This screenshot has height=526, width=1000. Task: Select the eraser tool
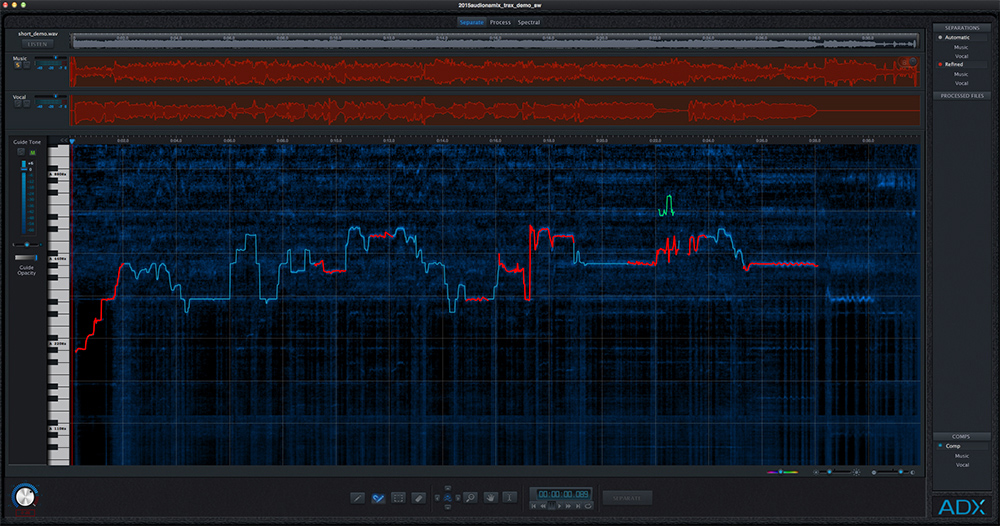coord(419,497)
